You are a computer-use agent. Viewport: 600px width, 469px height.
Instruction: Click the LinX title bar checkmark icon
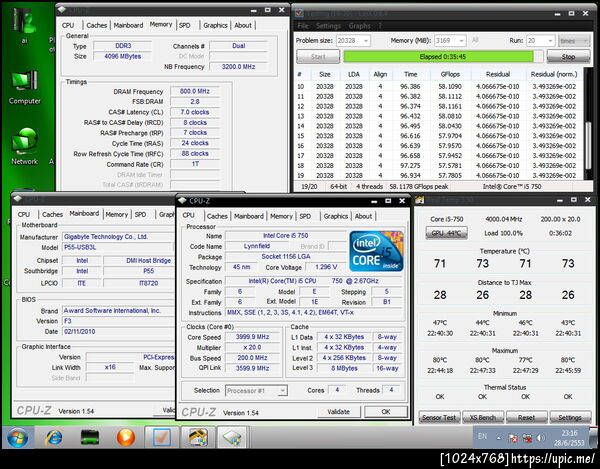tap(299, 13)
